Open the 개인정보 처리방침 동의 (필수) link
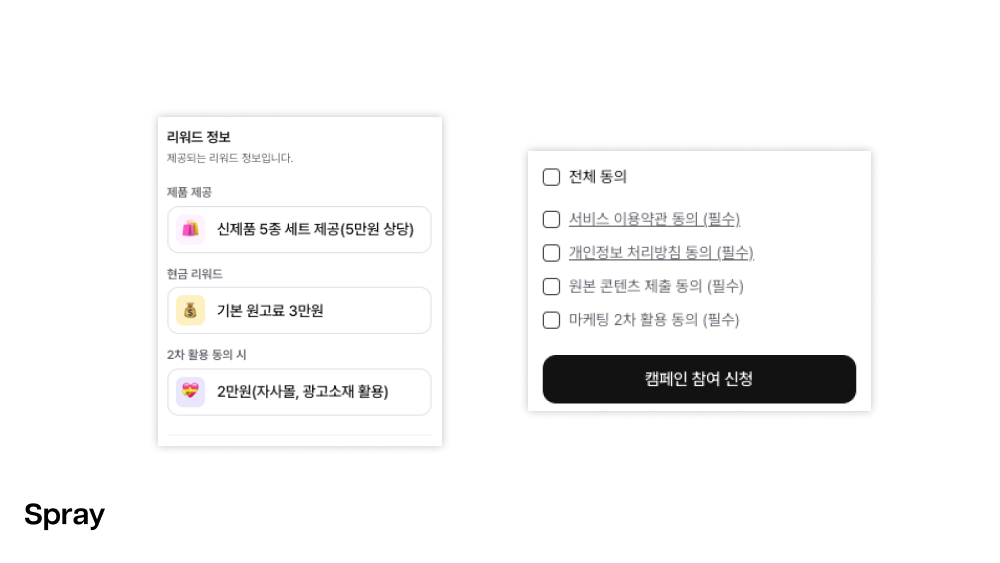 [x=661, y=253]
